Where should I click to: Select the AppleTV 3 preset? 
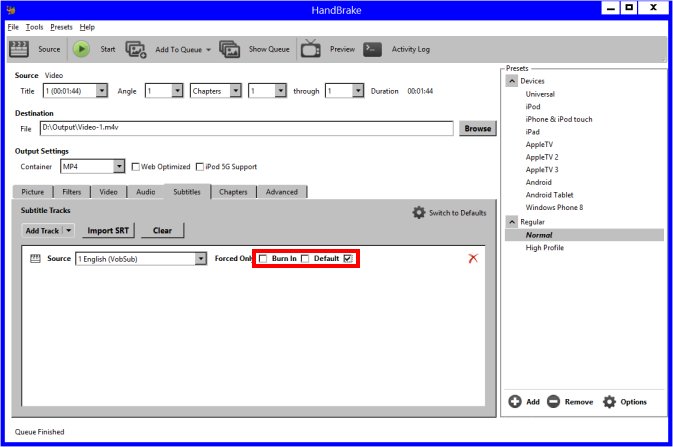coord(542,170)
